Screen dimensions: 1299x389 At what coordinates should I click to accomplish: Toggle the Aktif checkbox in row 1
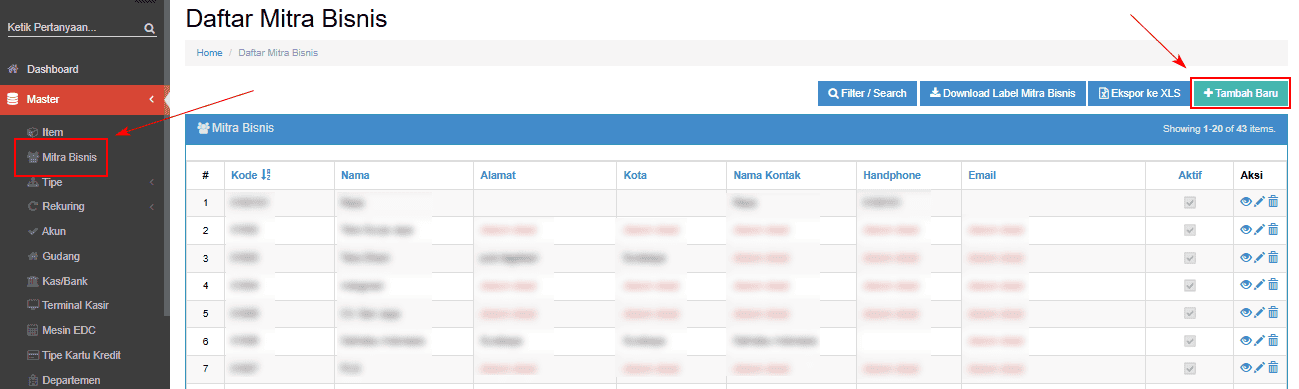[x=1190, y=203]
